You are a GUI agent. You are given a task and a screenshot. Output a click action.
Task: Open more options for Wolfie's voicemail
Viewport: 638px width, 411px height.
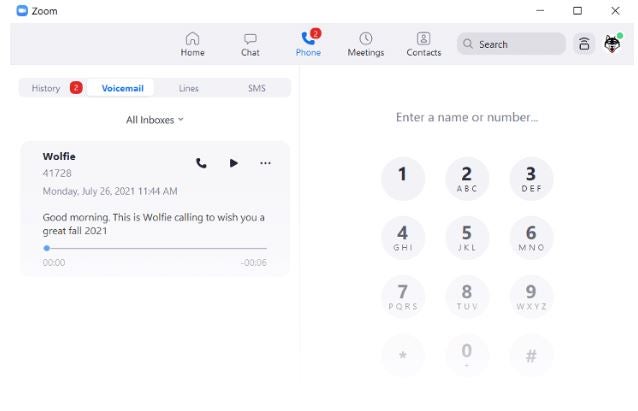tap(265, 163)
